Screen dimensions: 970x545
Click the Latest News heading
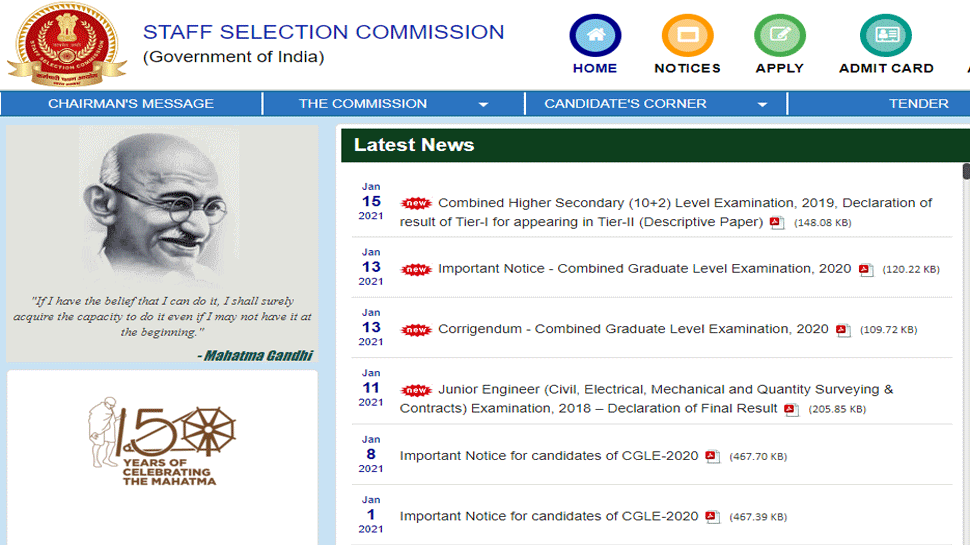click(x=414, y=145)
